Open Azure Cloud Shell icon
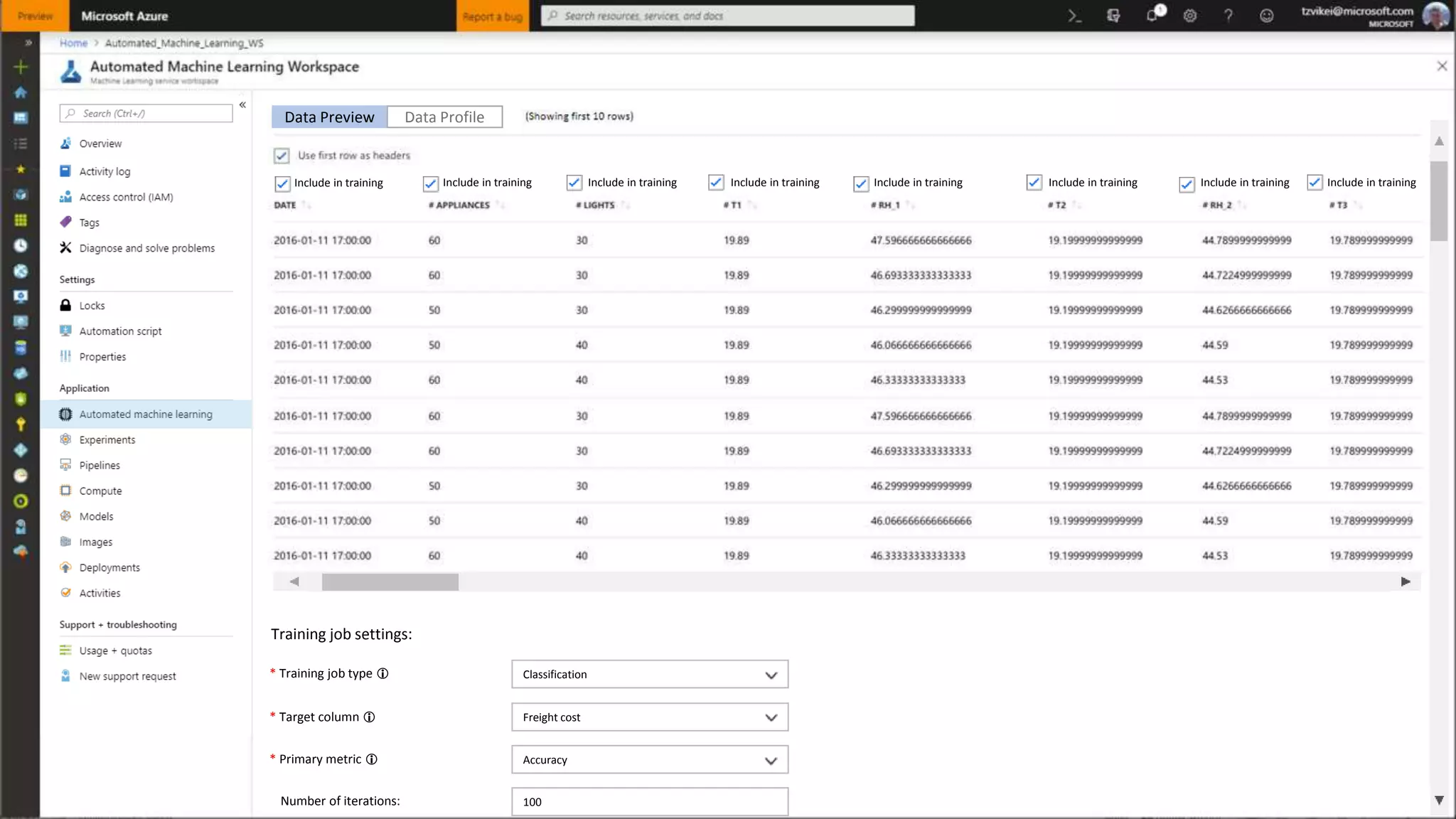The width and height of the screenshot is (1456, 819). click(x=1074, y=16)
